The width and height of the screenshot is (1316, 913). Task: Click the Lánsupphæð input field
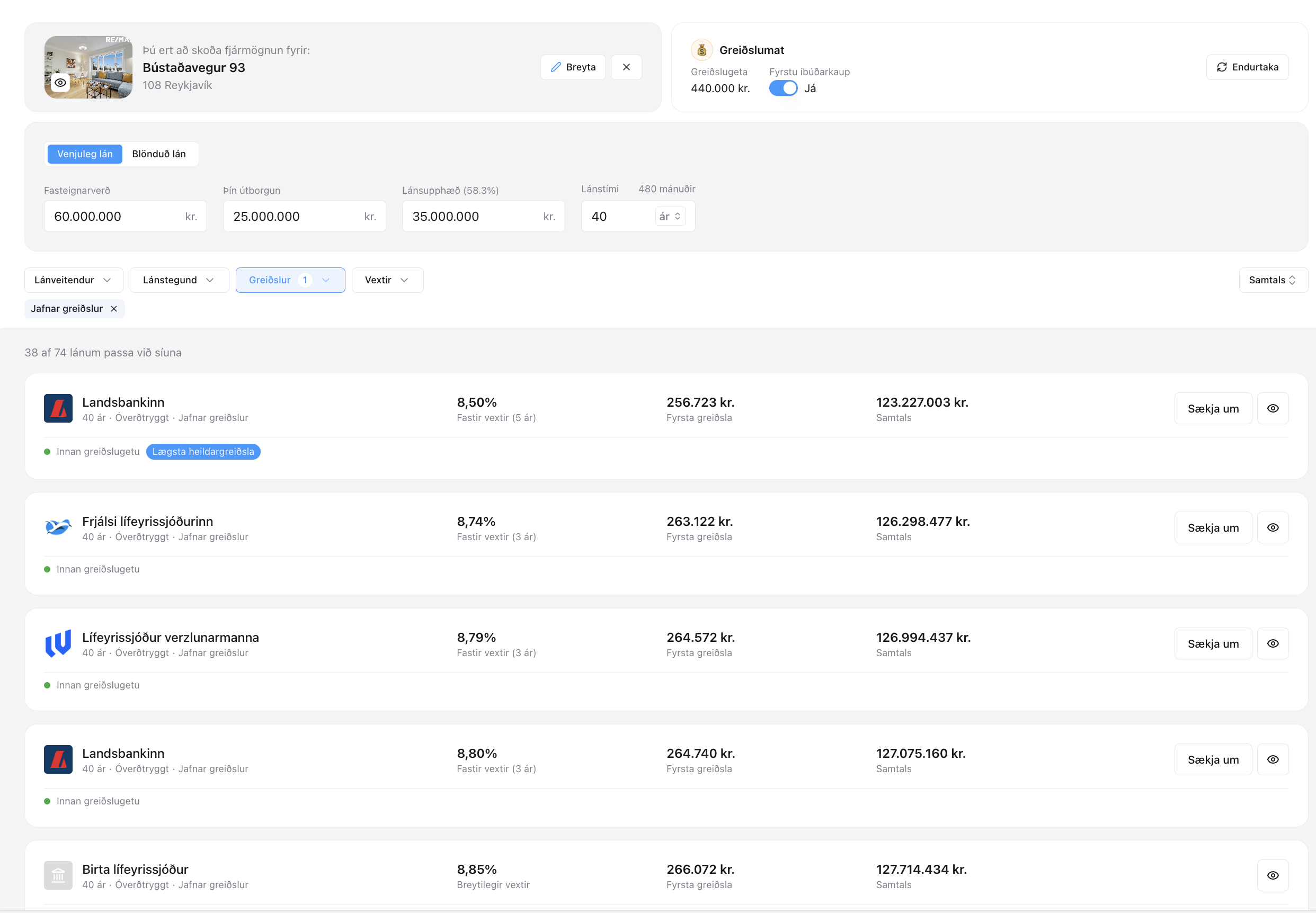(x=484, y=216)
